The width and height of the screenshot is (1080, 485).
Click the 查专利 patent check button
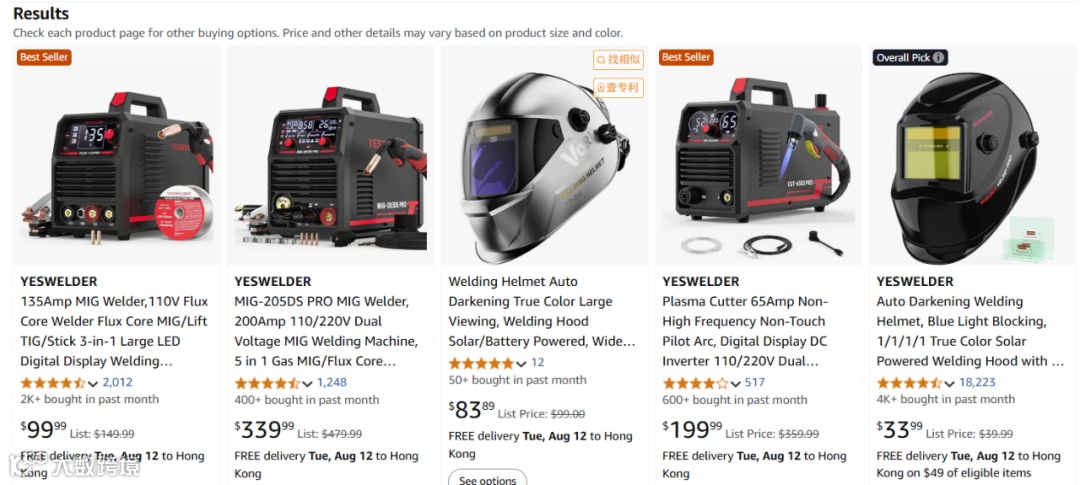point(619,87)
